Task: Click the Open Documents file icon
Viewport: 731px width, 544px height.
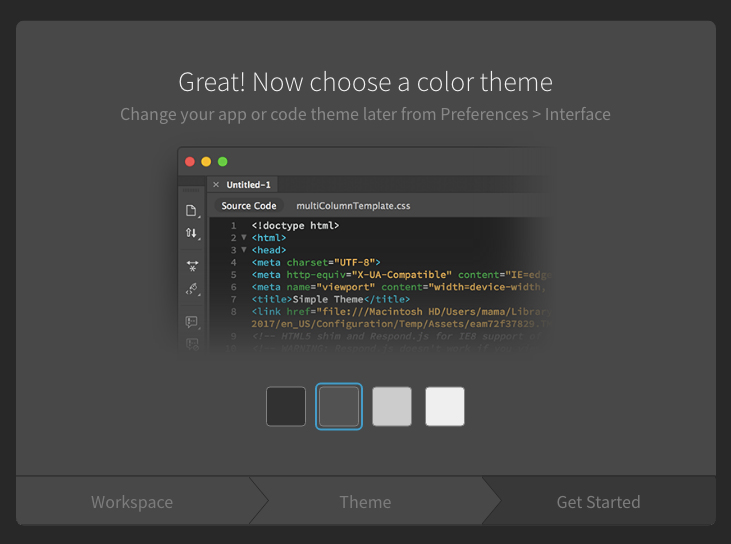Action: (192, 211)
